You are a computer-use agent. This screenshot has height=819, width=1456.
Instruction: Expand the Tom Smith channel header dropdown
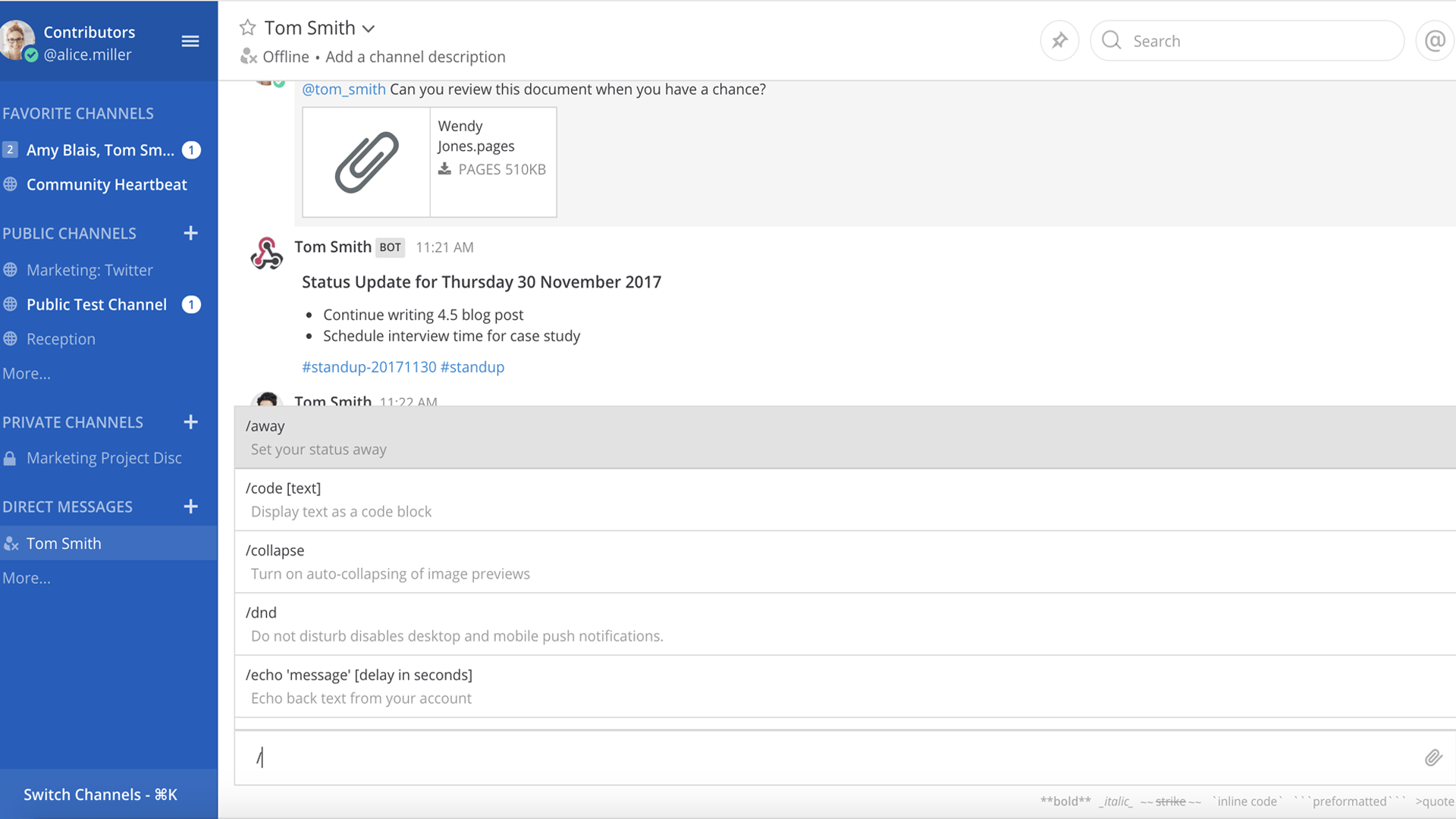(369, 29)
